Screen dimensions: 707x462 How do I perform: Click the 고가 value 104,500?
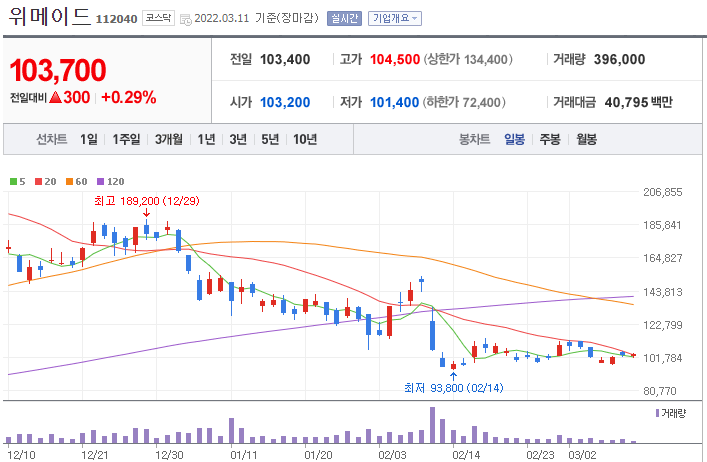(x=395, y=59)
